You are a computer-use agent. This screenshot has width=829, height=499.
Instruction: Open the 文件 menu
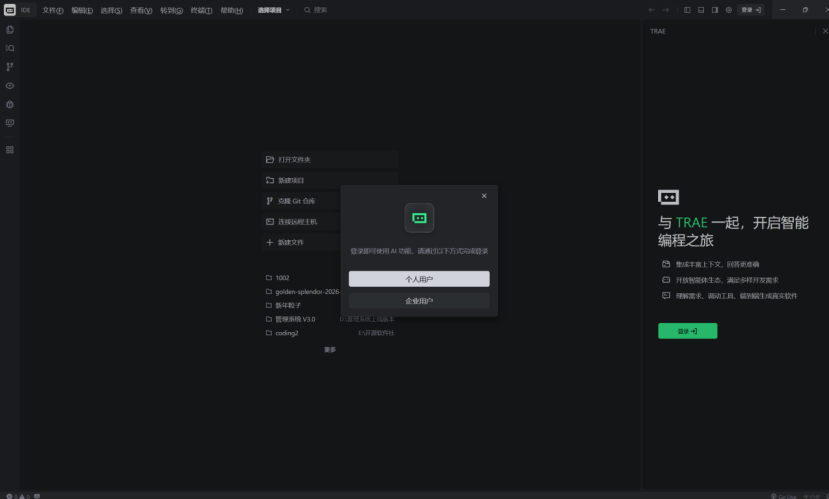(52, 10)
